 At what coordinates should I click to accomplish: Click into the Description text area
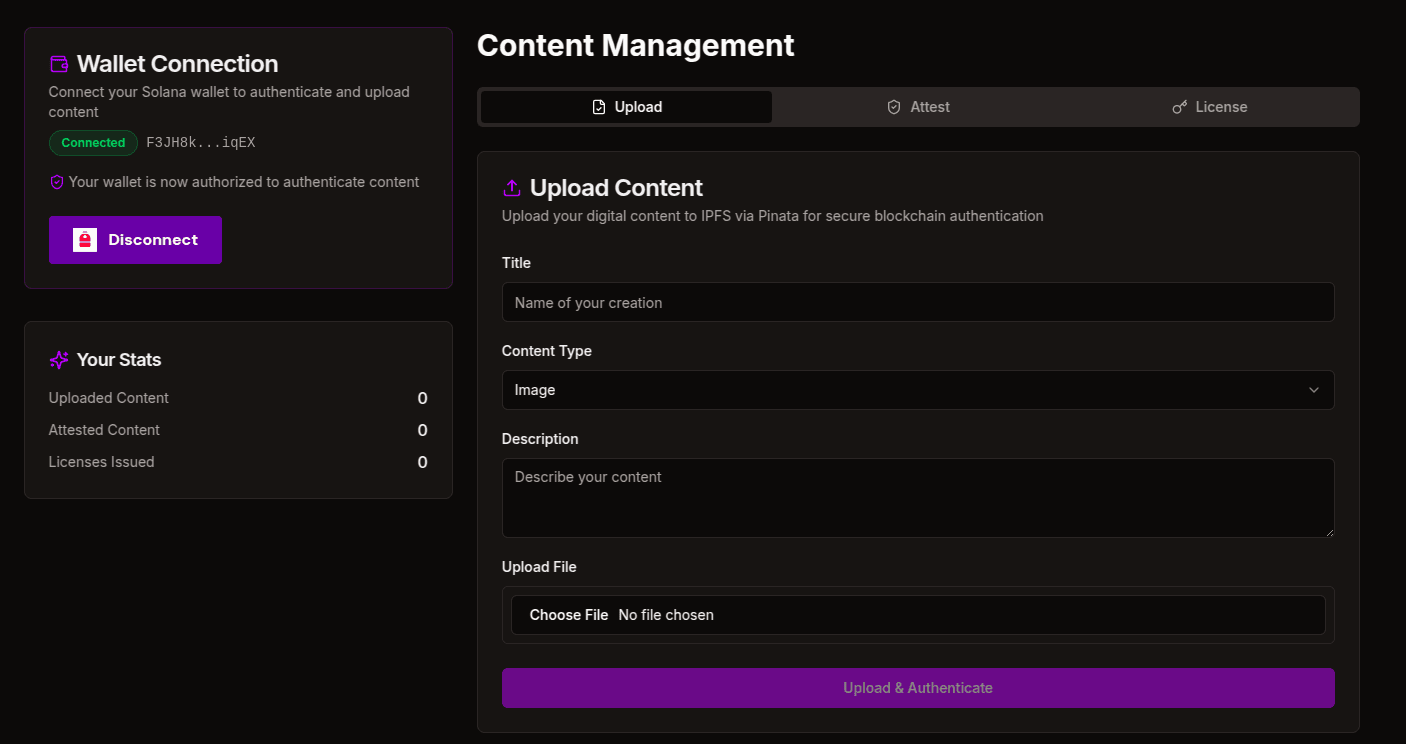[917, 497]
